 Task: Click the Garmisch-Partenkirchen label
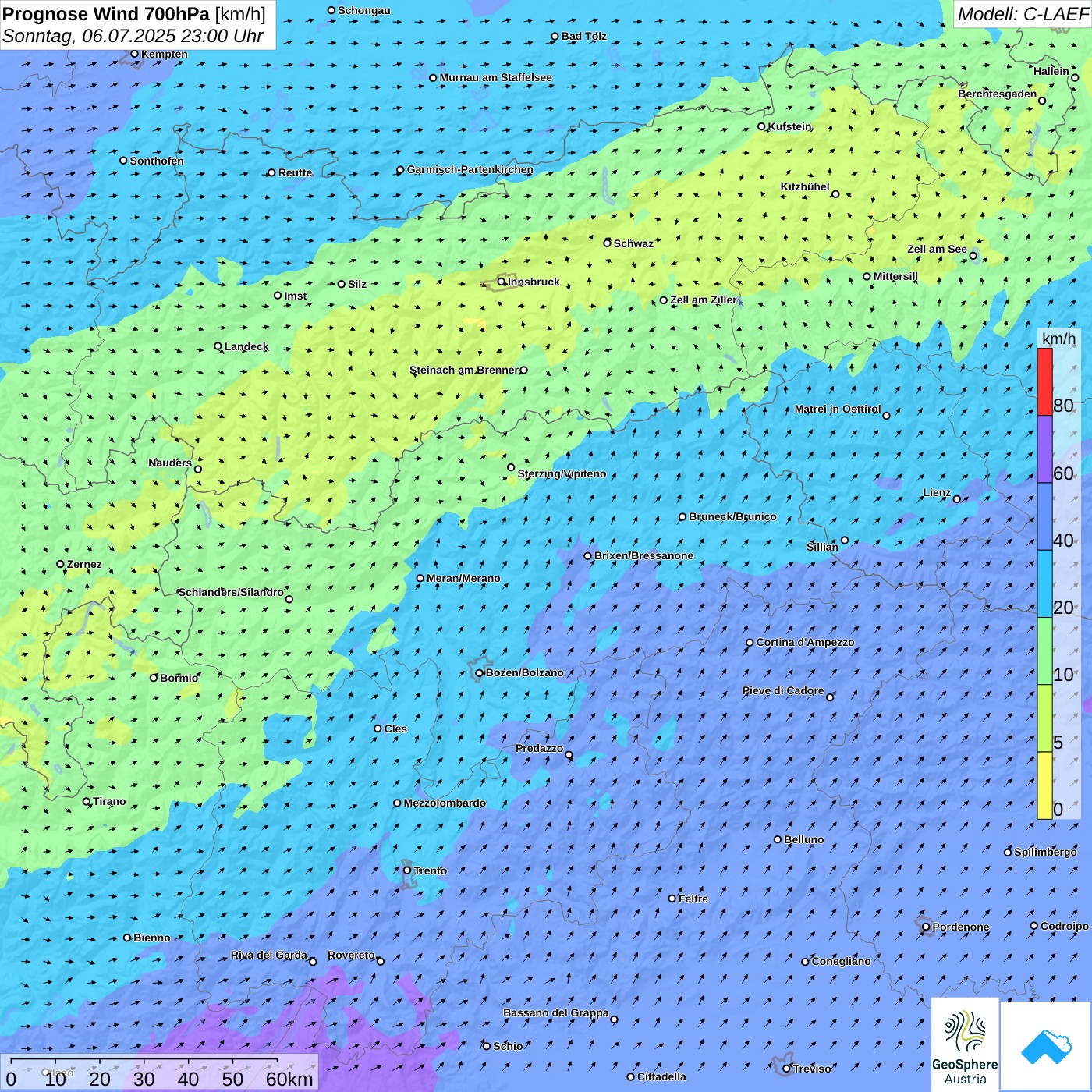[470, 169]
